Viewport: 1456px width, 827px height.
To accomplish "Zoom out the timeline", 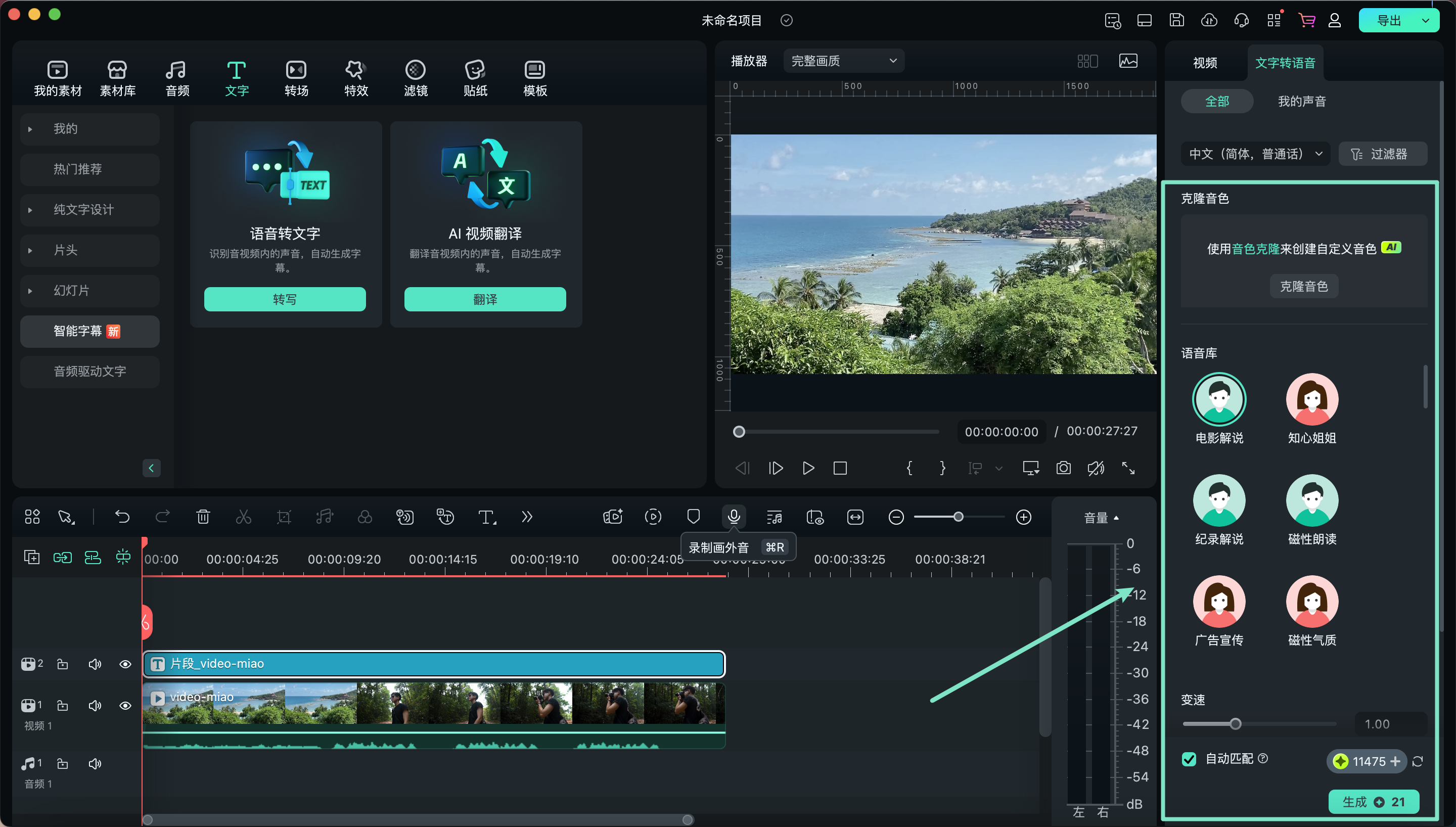I will click(896, 518).
